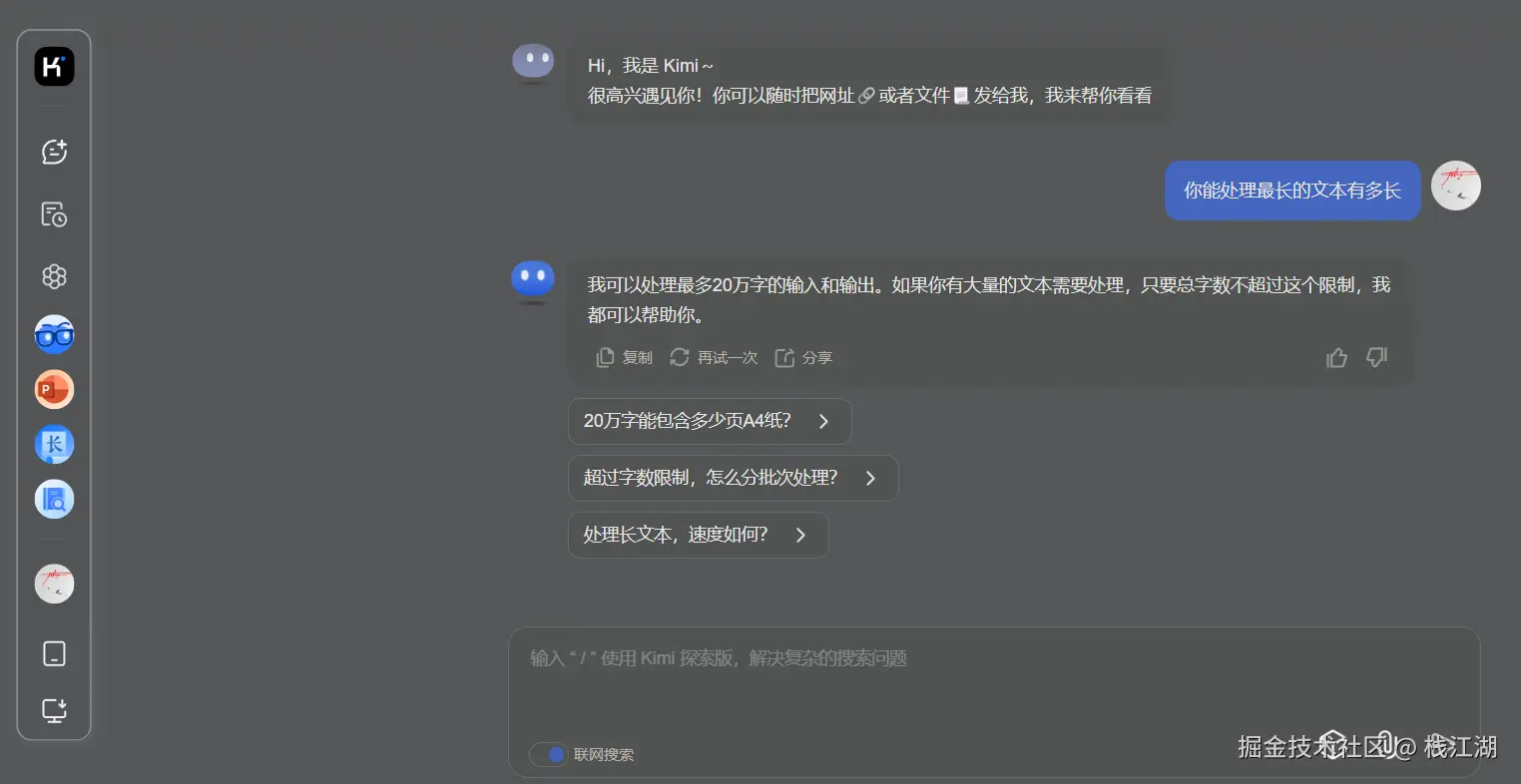Copy the reply with 复制
The height and width of the screenshot is (784, 1521).
[x=624, y=357]
